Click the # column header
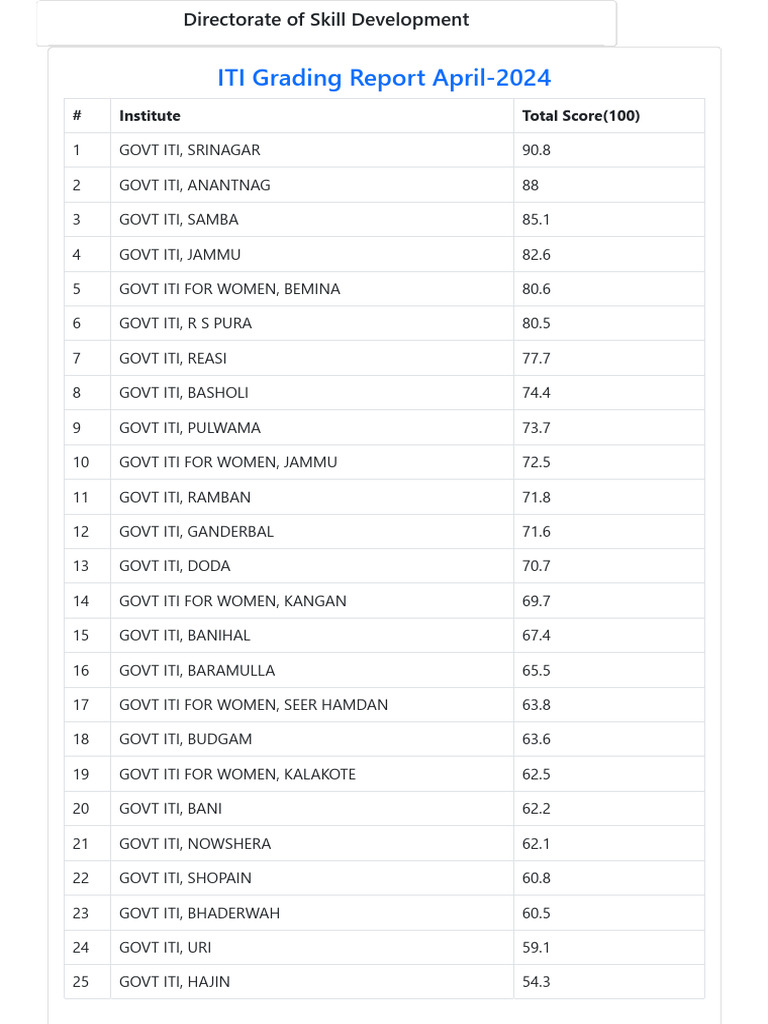 coord(77,116)
